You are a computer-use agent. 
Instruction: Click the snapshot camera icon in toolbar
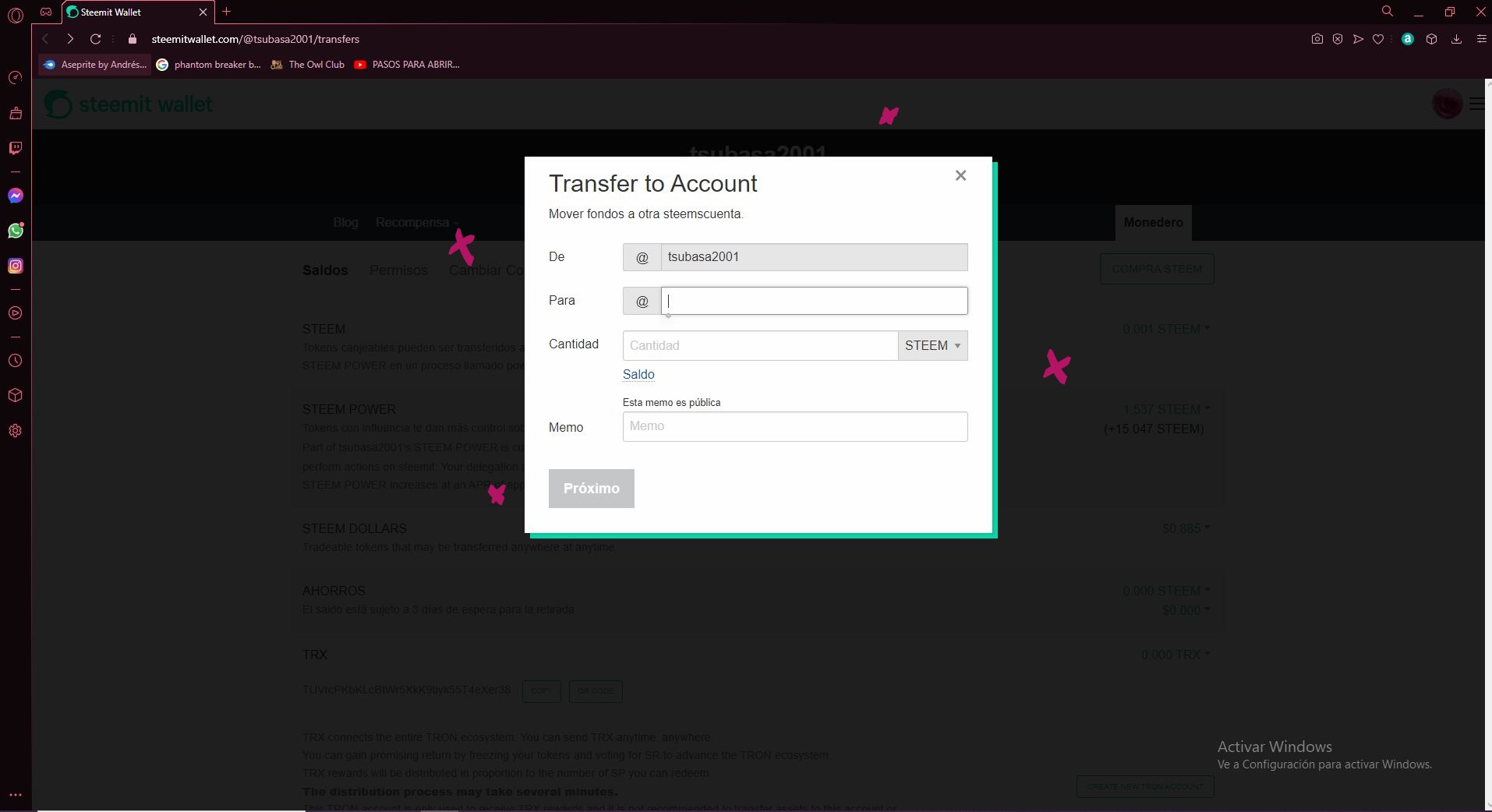coord(1317,39)
